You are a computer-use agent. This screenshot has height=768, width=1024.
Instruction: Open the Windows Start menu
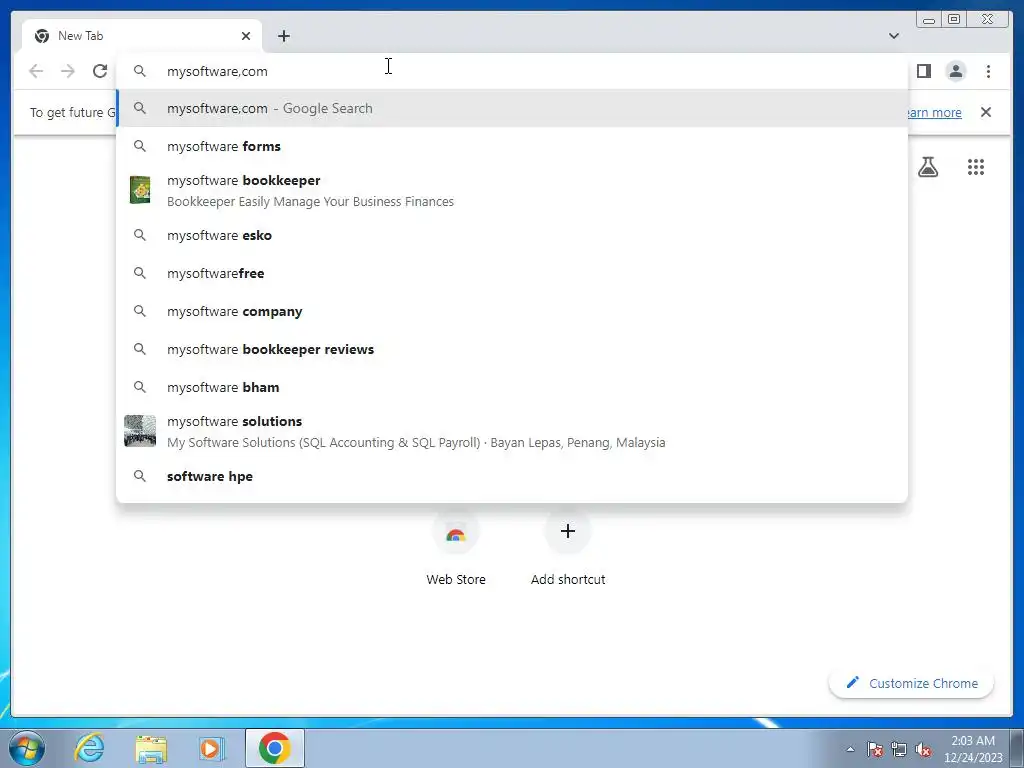click(27, 748)
